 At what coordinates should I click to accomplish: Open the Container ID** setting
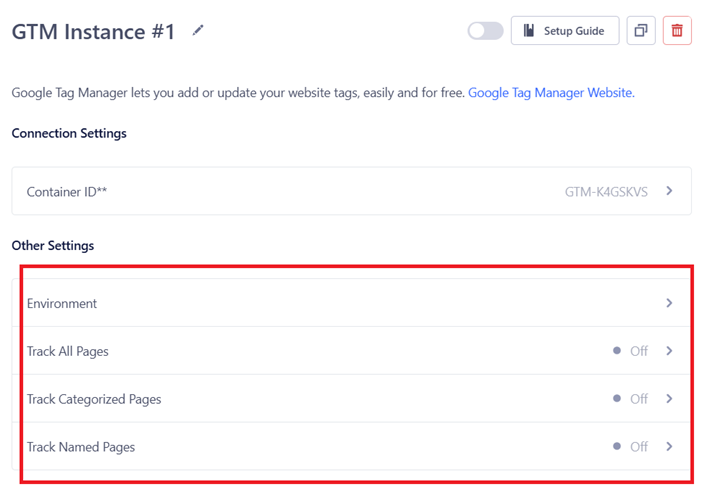click(352, 191)
